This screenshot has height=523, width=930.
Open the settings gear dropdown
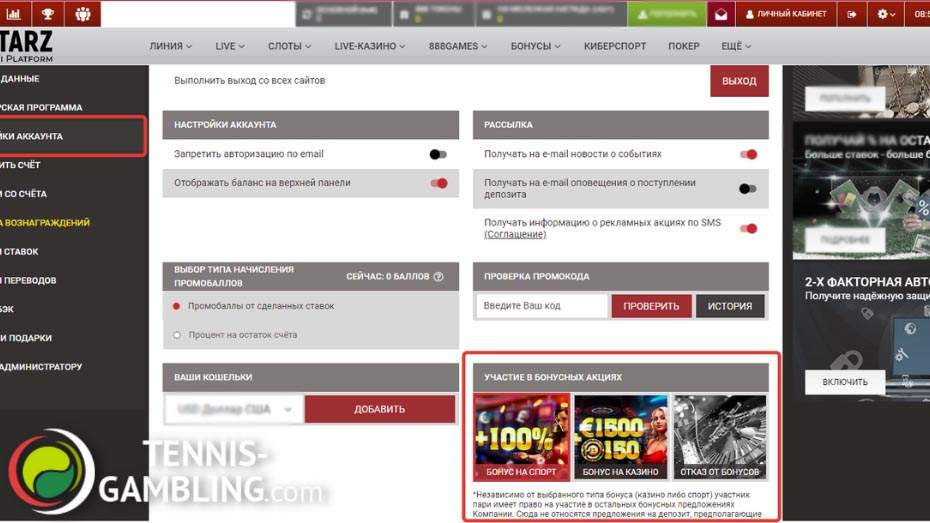click(x=886, y=14)
